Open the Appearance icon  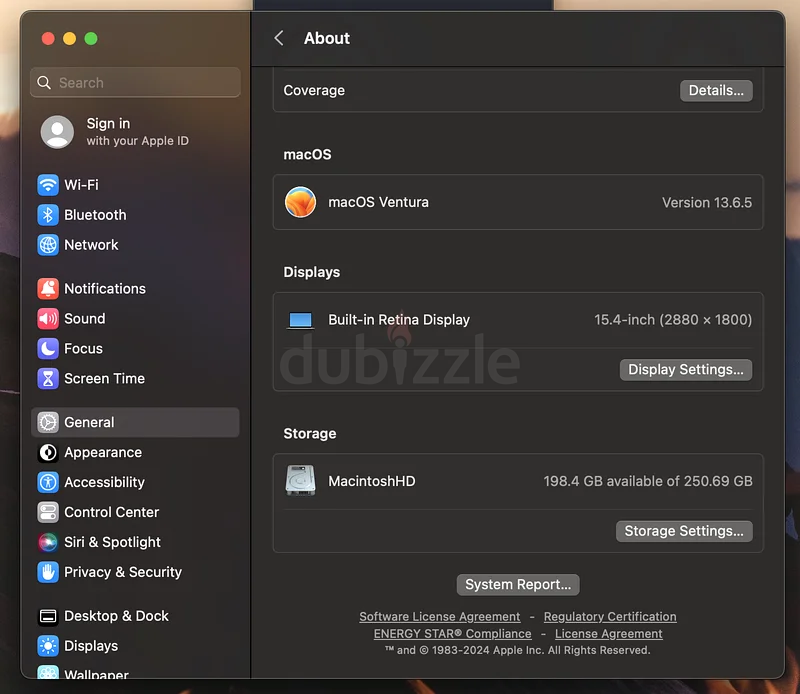pos(48,453)
